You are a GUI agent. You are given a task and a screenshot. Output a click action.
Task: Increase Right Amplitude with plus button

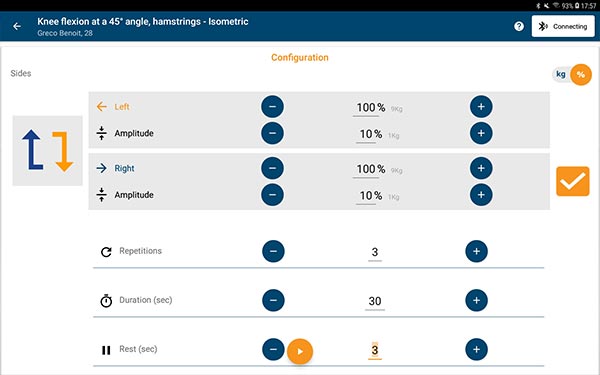pyautogui.click(x=481, y=195)
